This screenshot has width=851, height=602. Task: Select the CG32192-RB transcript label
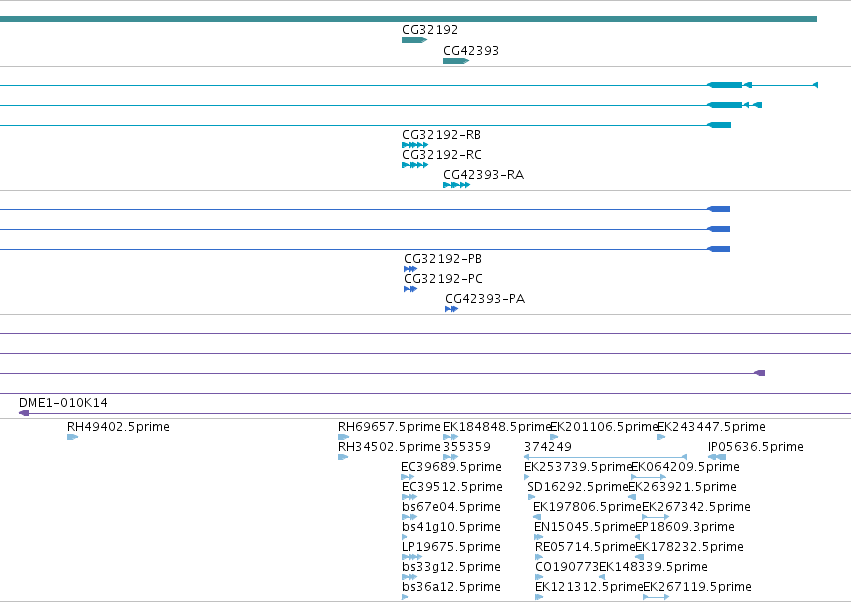tap(441, 135)
